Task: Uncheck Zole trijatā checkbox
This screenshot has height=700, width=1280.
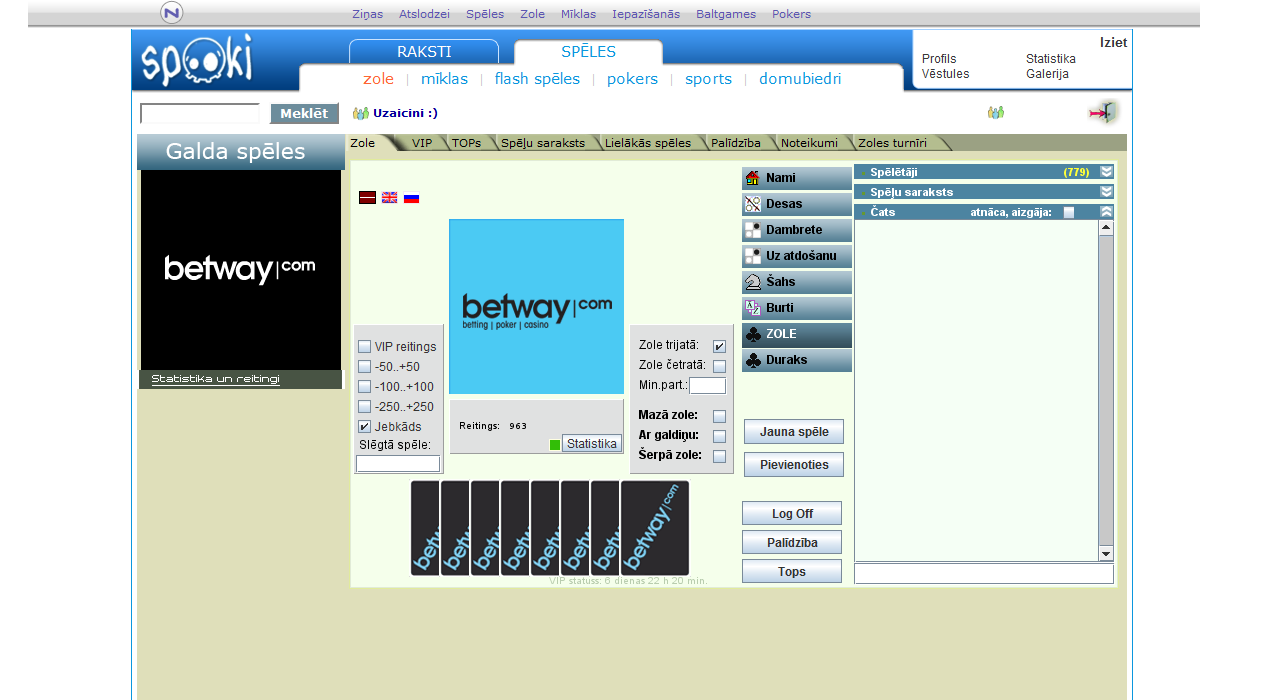Action: point(719,346)
